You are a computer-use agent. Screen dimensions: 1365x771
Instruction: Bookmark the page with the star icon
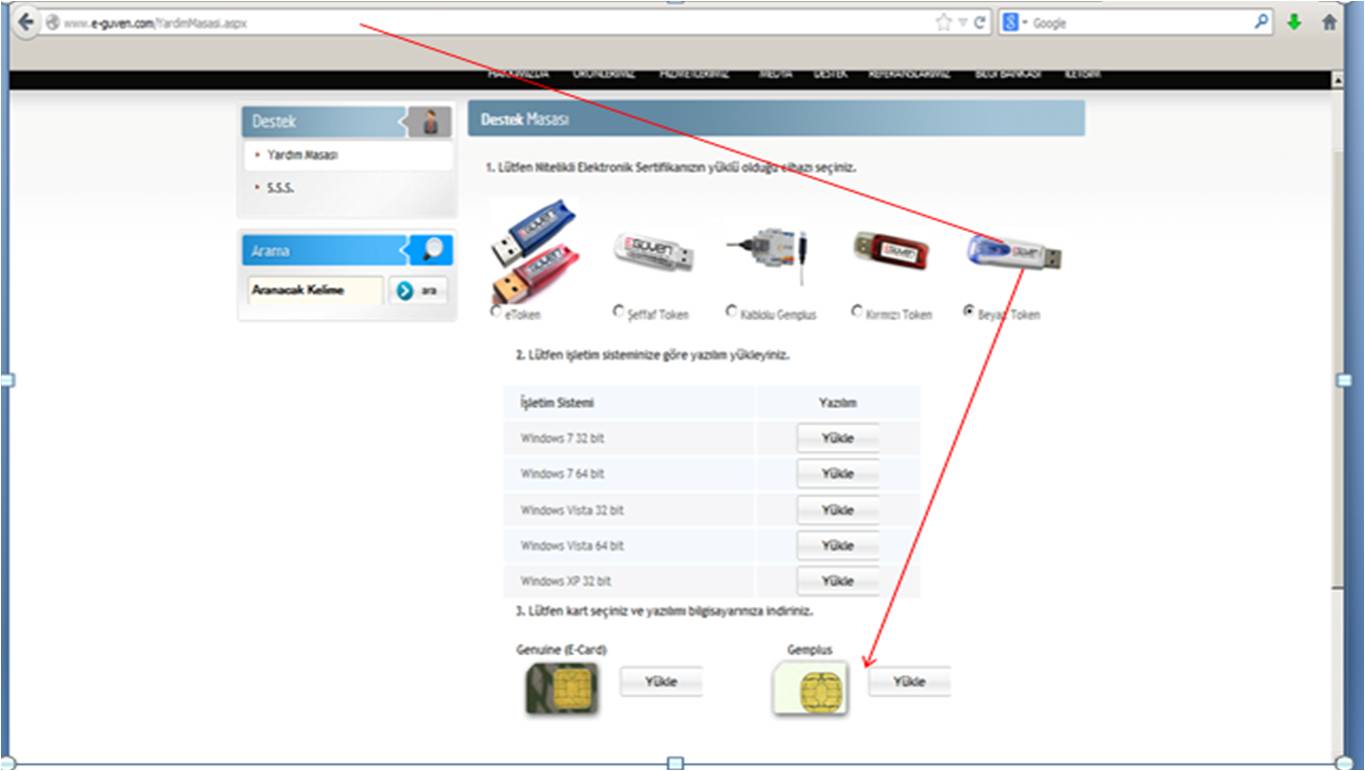pyautogui.click(x=943, y=23)
